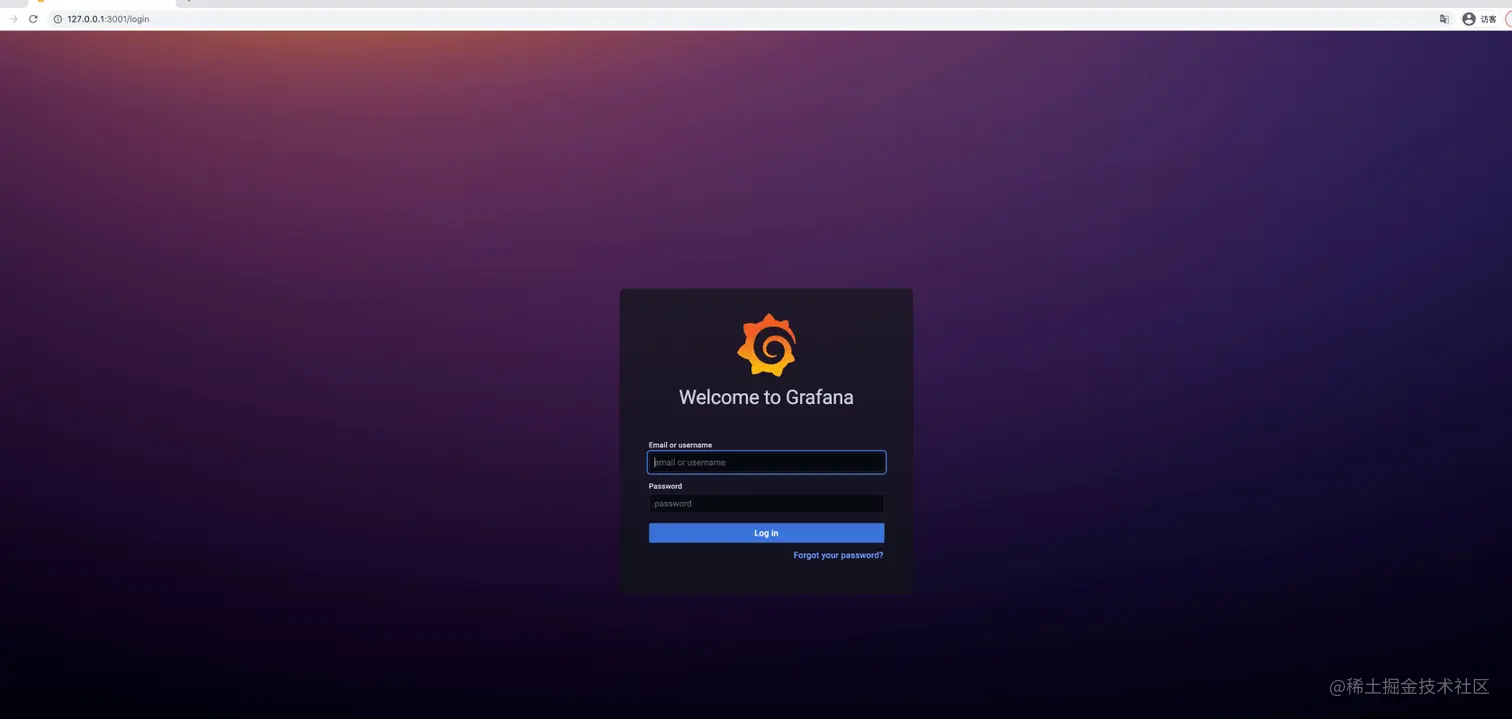Click the Email or username label
This screenshot has height=719, width=1512.
680,445
